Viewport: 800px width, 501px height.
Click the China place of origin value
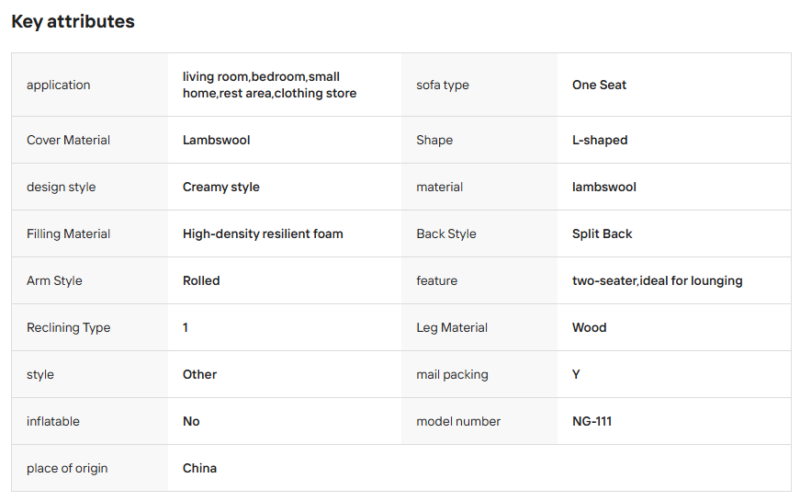coord(199,468)
